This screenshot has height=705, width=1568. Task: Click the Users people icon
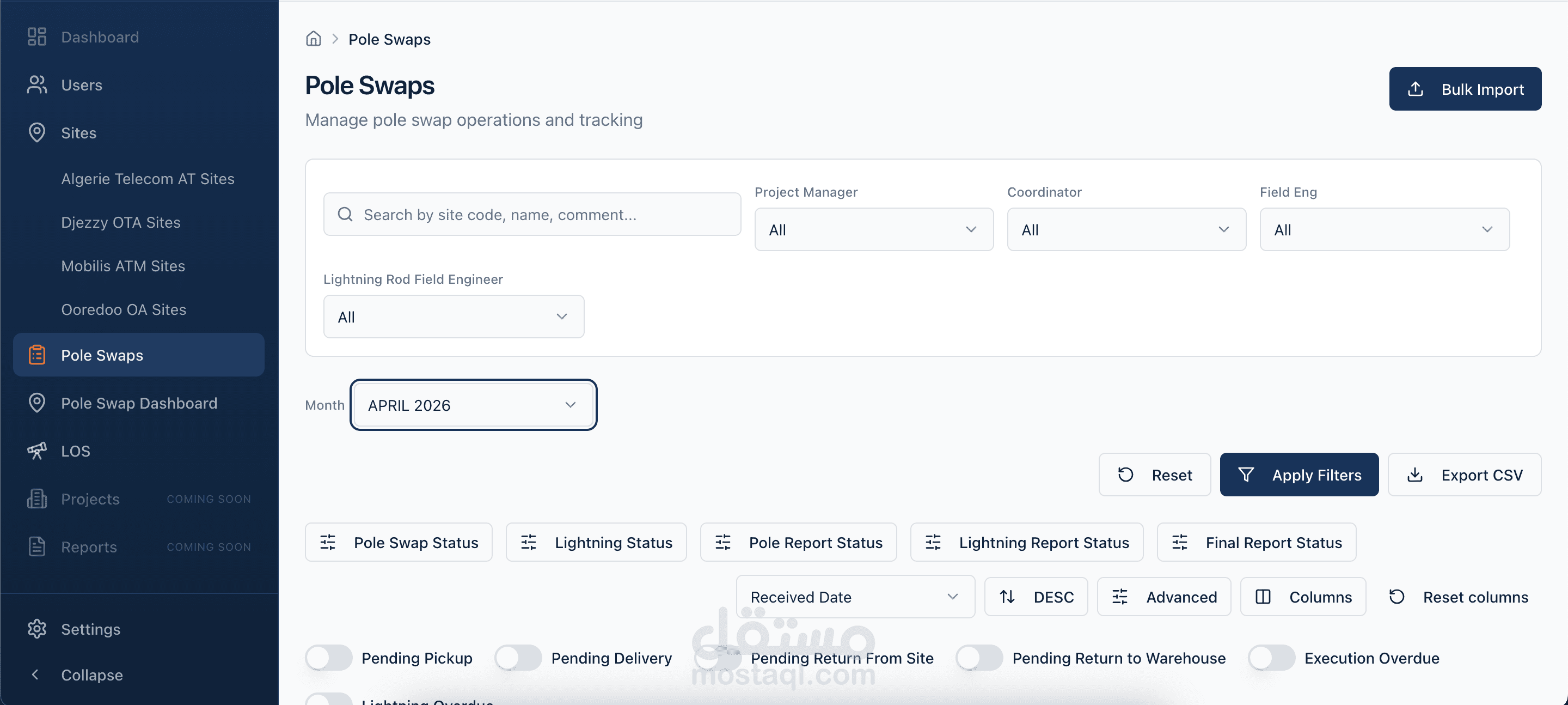36,84
